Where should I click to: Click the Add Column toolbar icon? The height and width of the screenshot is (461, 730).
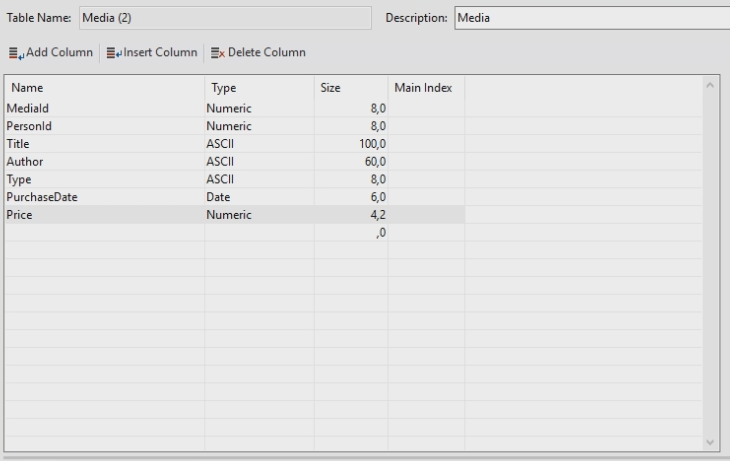click(16, 52)
